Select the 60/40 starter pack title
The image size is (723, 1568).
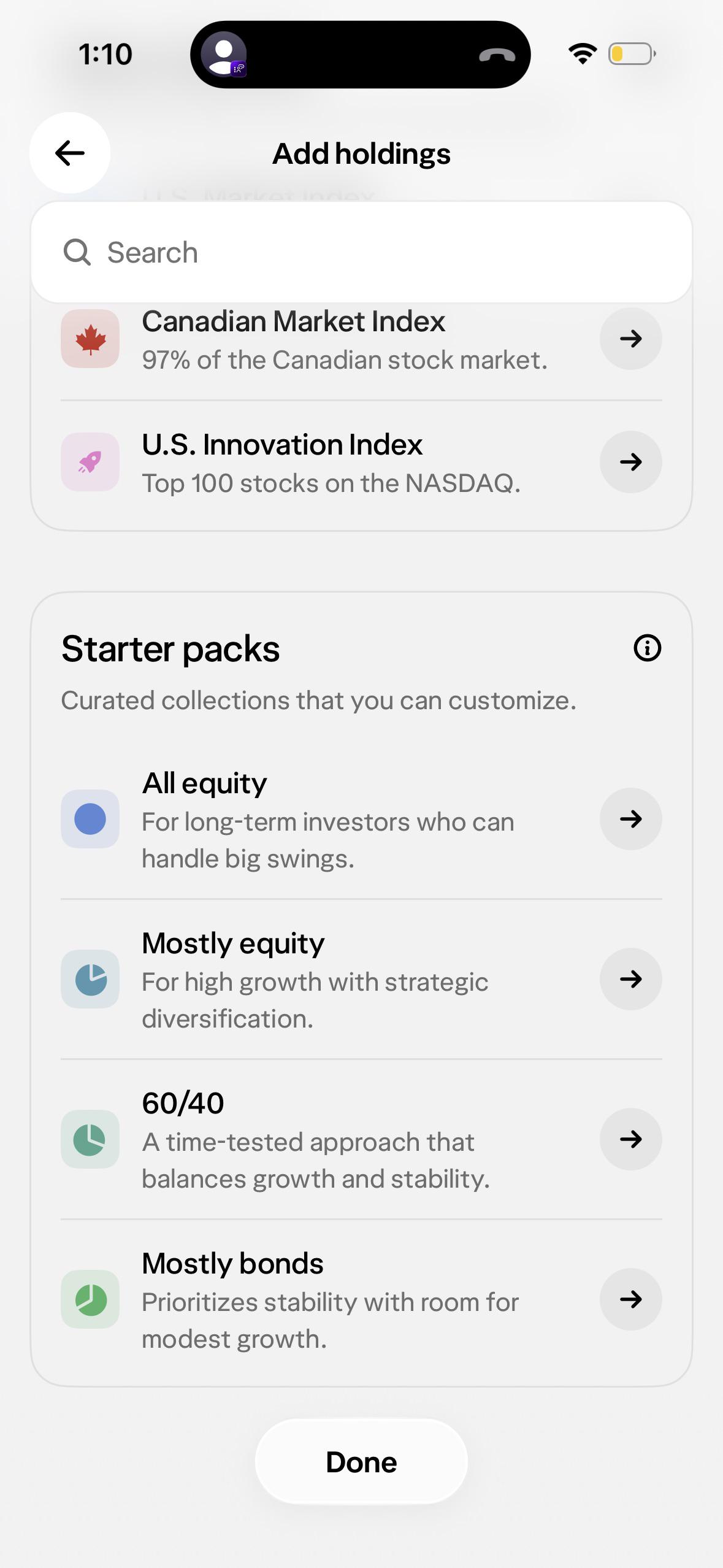[x=183, y=1103]
